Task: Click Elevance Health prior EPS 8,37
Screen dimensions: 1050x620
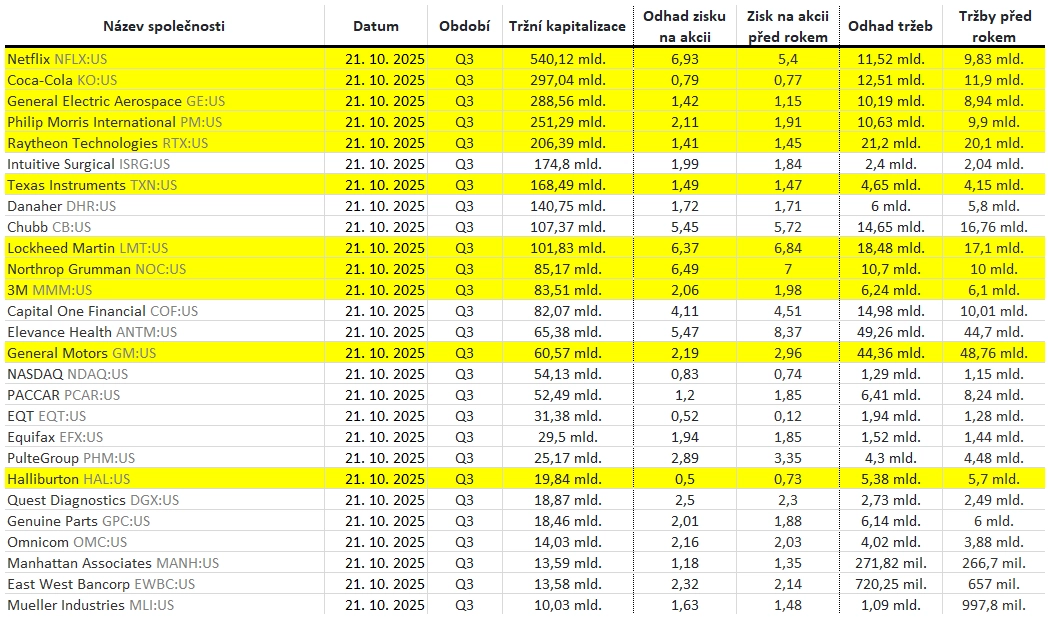Action: [x=788, y=332]
